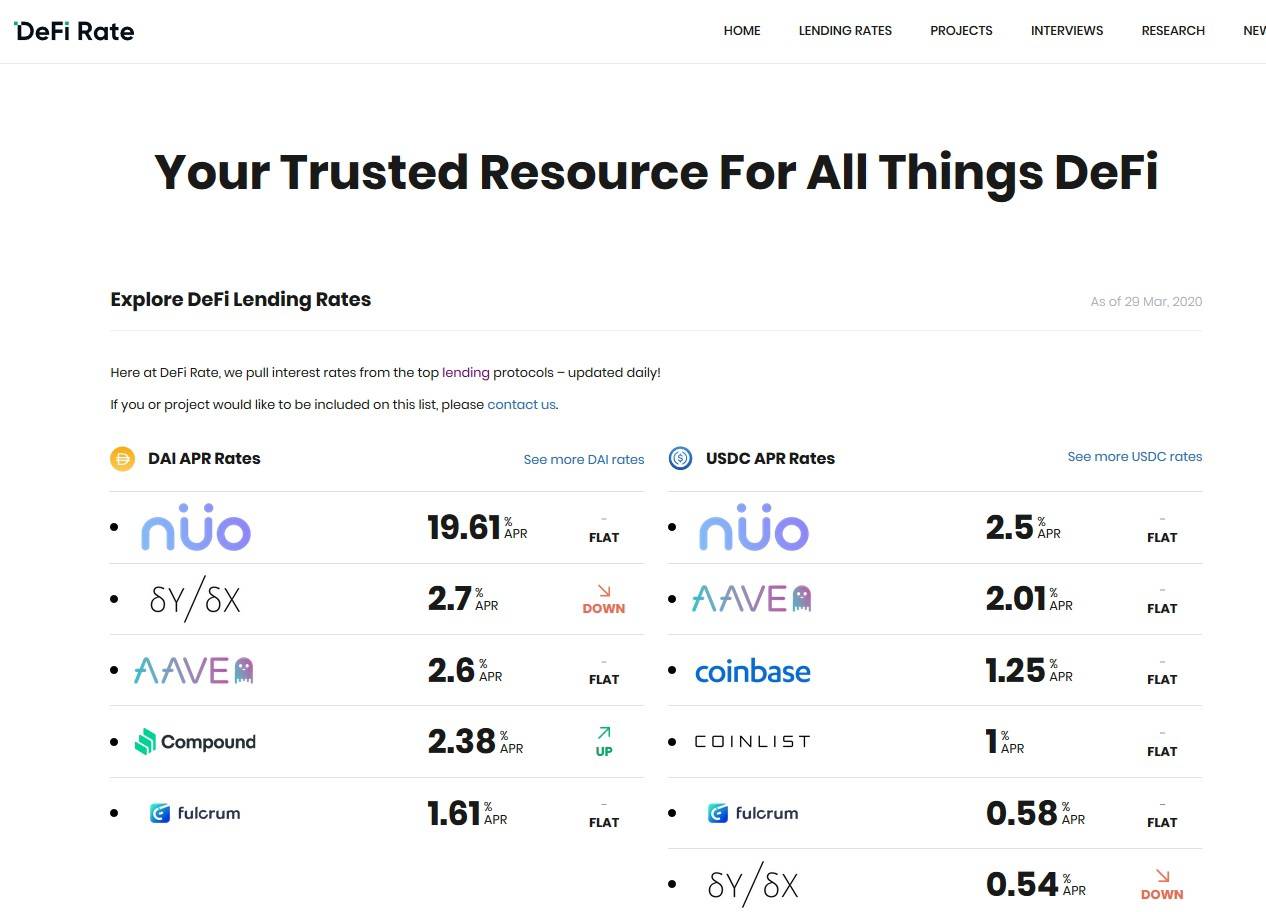Go to the HOME menu item
1266x912 pixels.
742,31
